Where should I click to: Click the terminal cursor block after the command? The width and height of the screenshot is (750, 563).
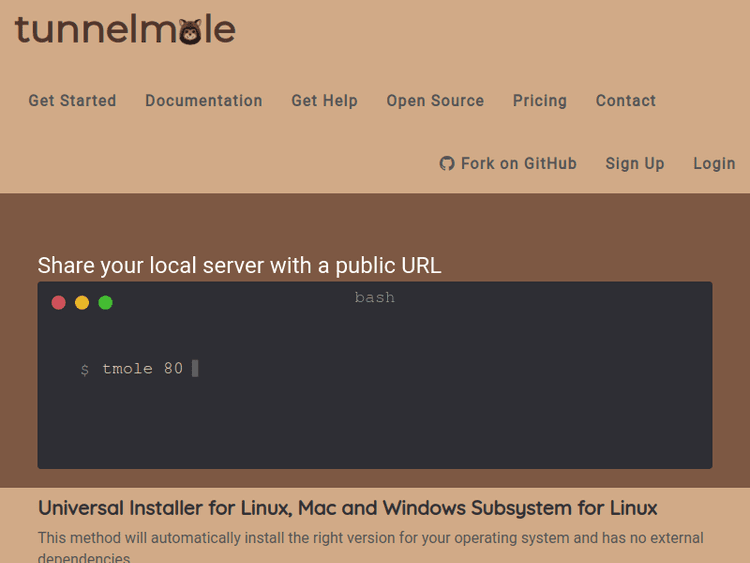(195, 368)
